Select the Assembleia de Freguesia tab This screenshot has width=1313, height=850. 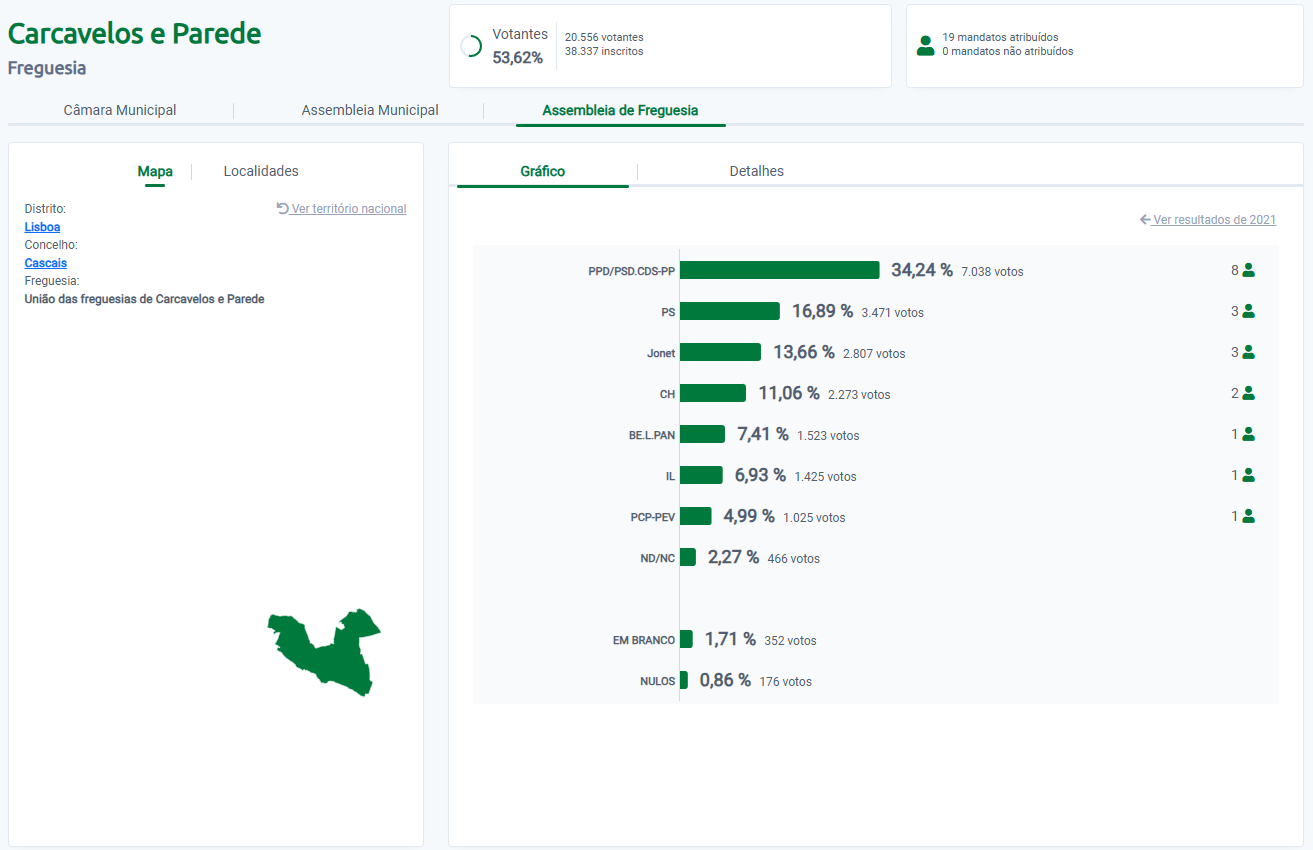620,110
